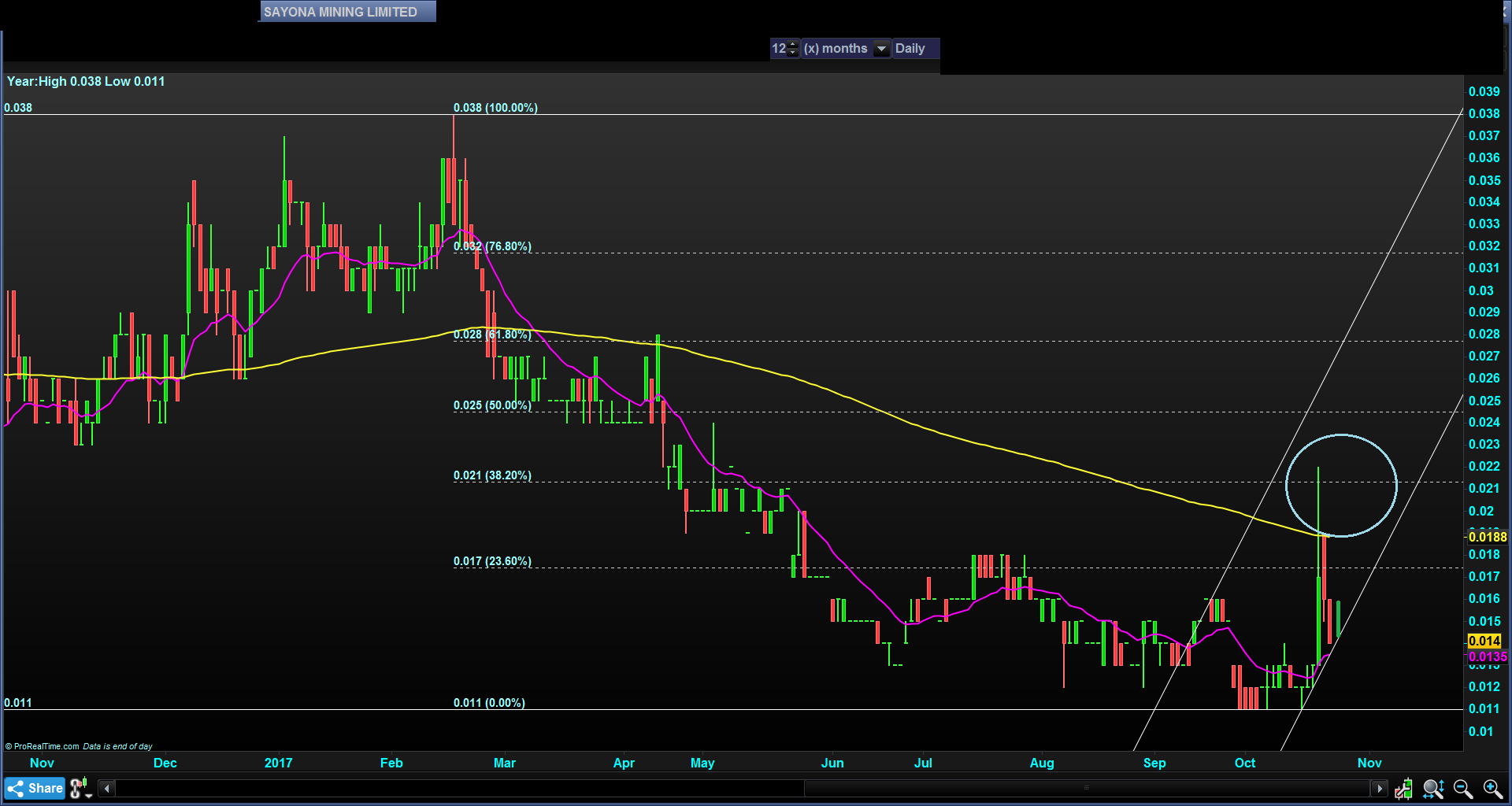Click the 0.021 (38.20%) Fibonacci label
This screenshot has height=806, width=1512.
click(x=492, y=475)
